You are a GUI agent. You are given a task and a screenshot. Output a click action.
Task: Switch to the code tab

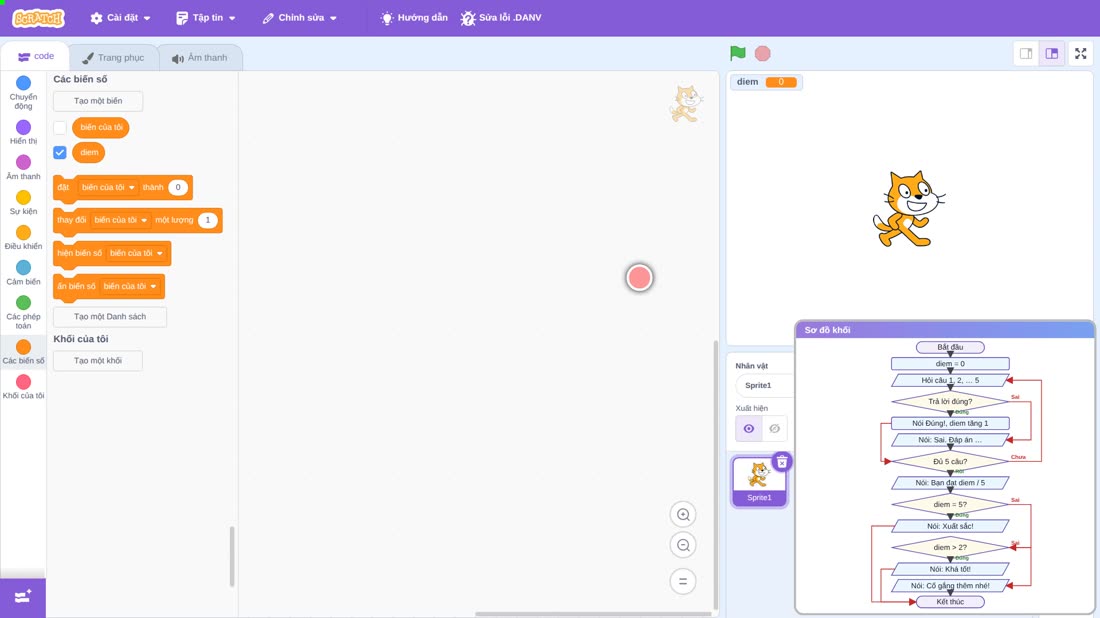[x=35, y=56]
